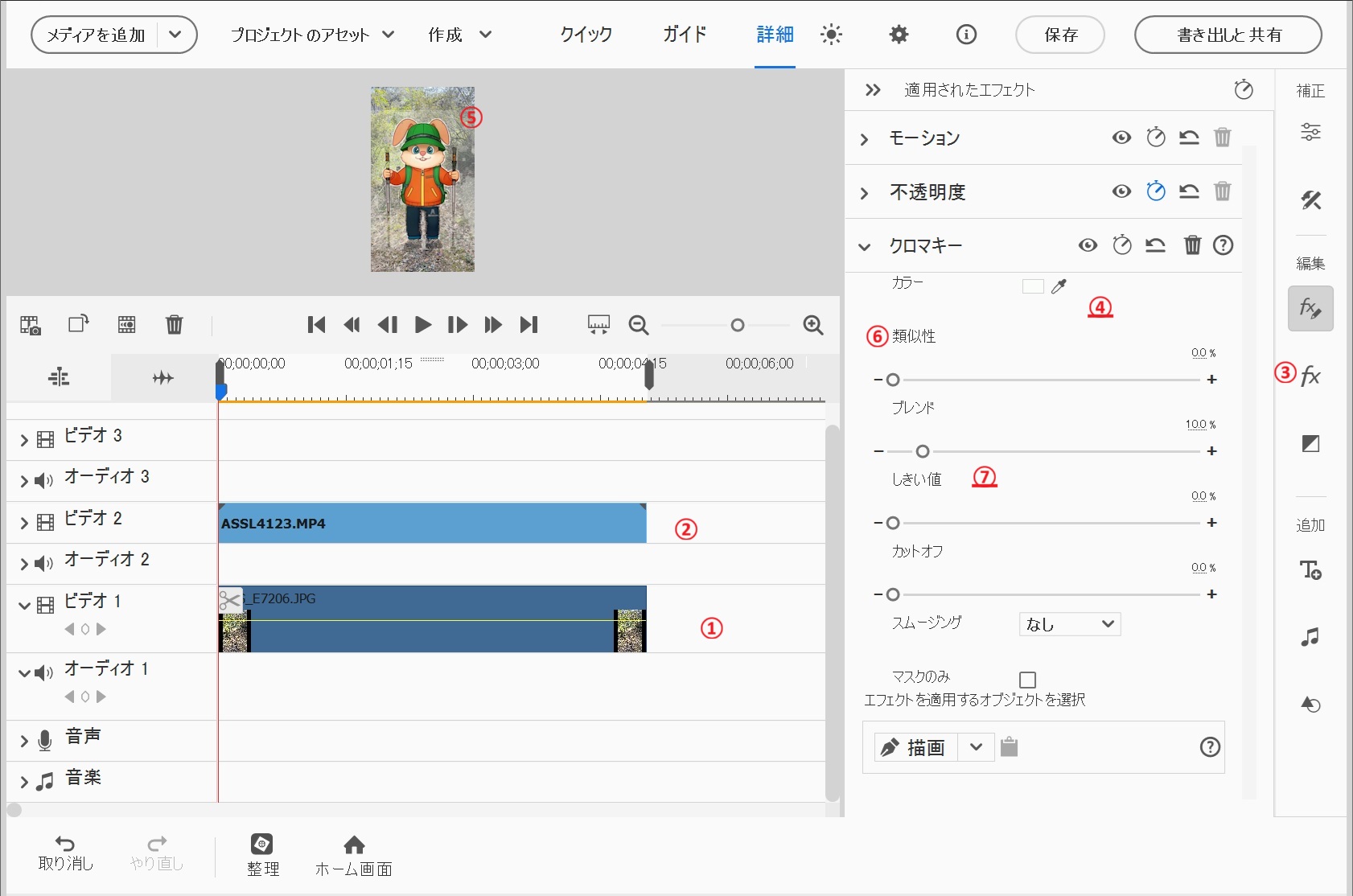Click the timeline trash delete icon
This screenshot has height=896, width=1353.
pos(174,325)
